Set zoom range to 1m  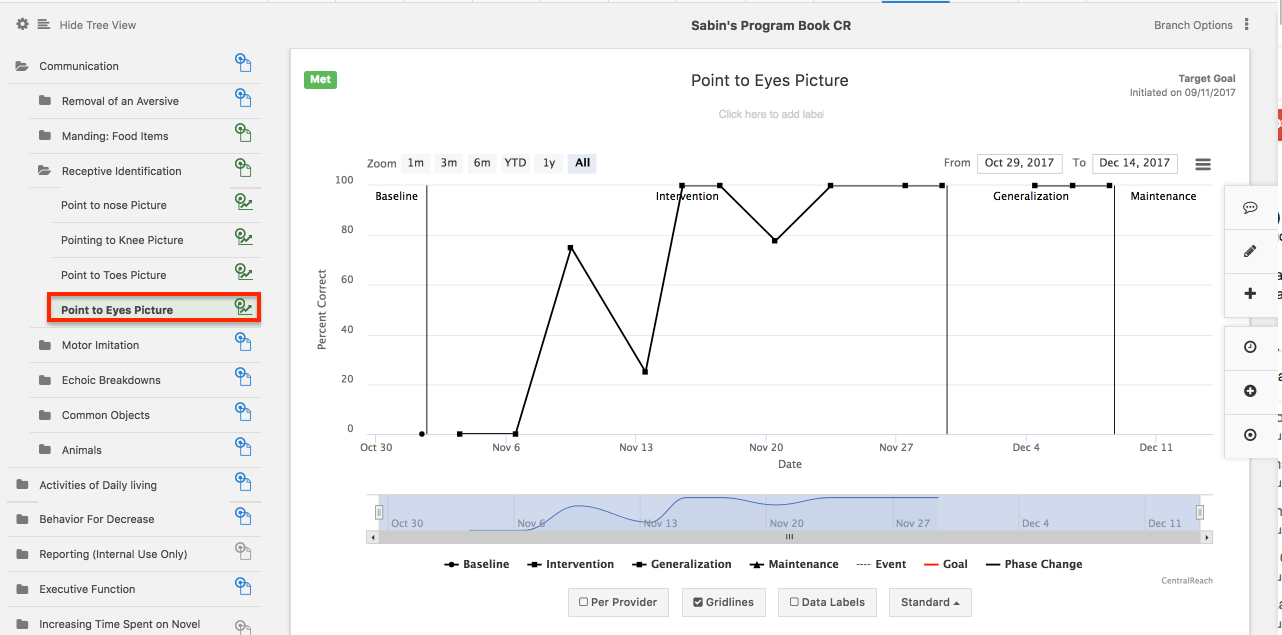click(x=415, y=163)
